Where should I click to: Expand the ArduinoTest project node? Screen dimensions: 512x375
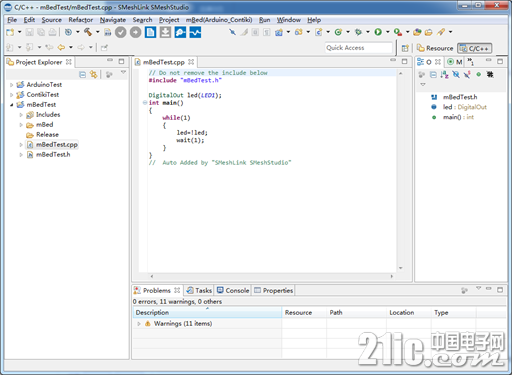tap(11, 85)
